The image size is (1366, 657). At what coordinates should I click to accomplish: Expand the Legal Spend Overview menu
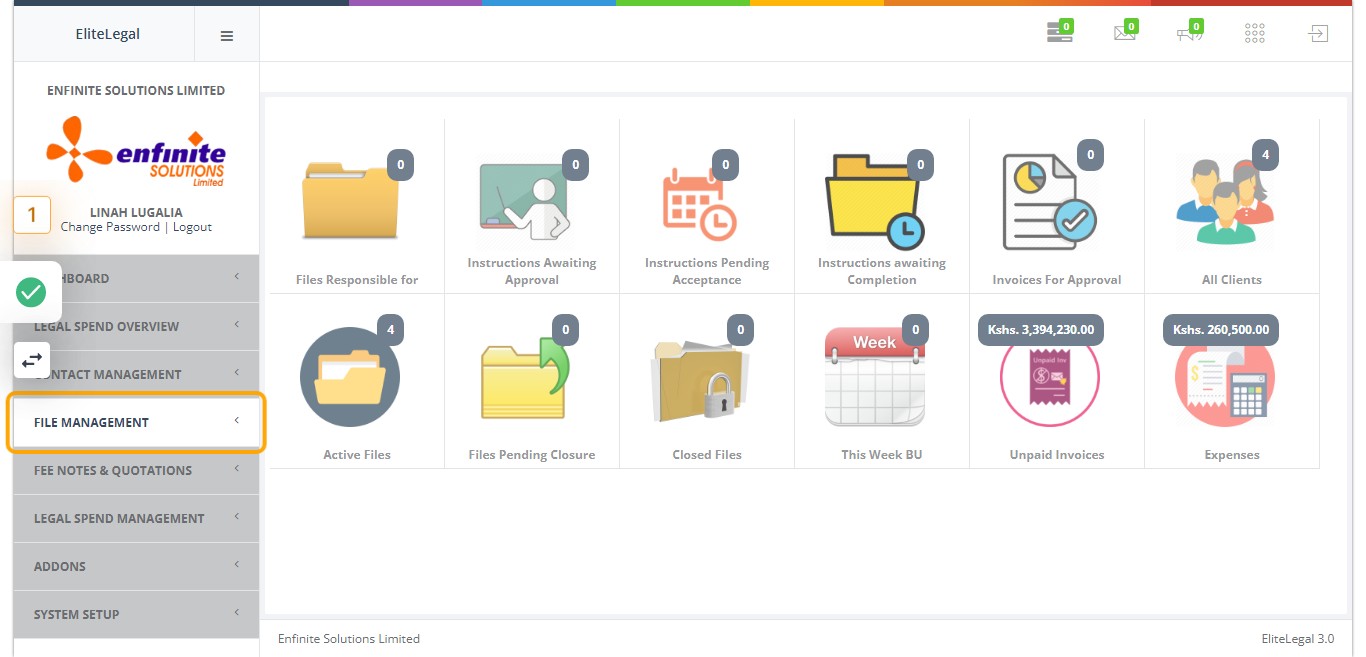(136, 326)
